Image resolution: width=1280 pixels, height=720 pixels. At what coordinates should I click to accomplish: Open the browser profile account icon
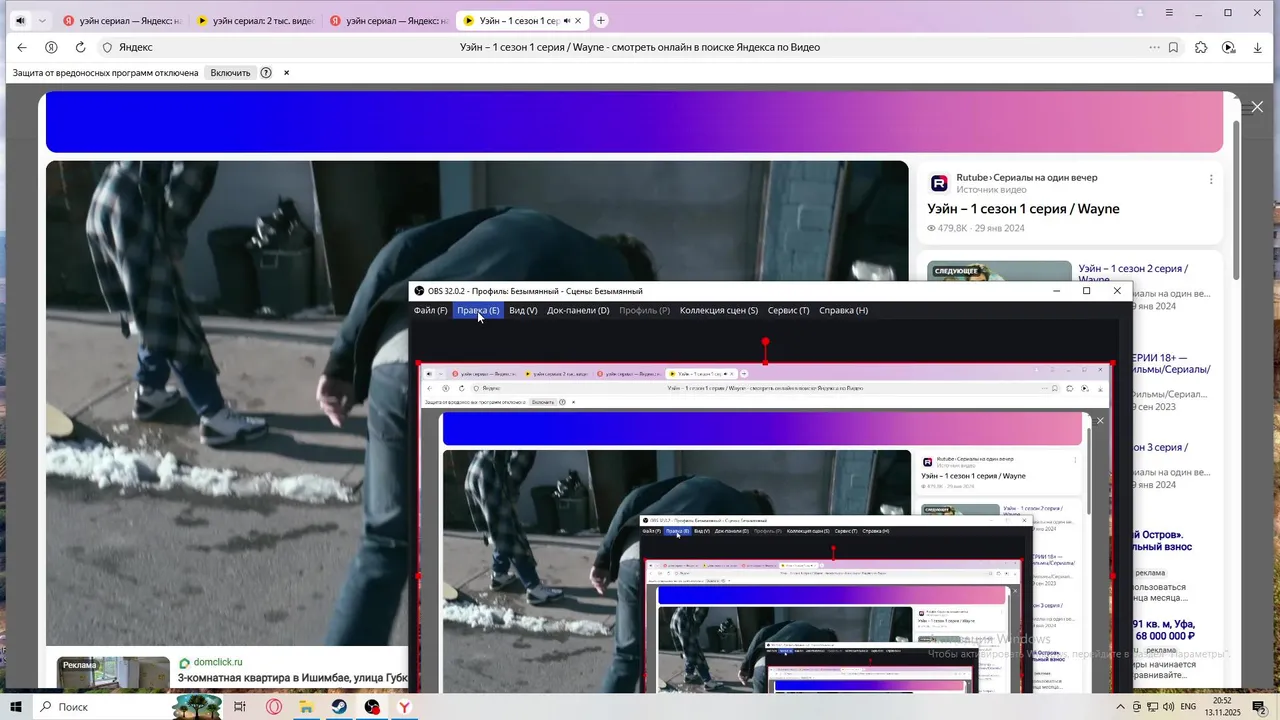pos(1140,13)
